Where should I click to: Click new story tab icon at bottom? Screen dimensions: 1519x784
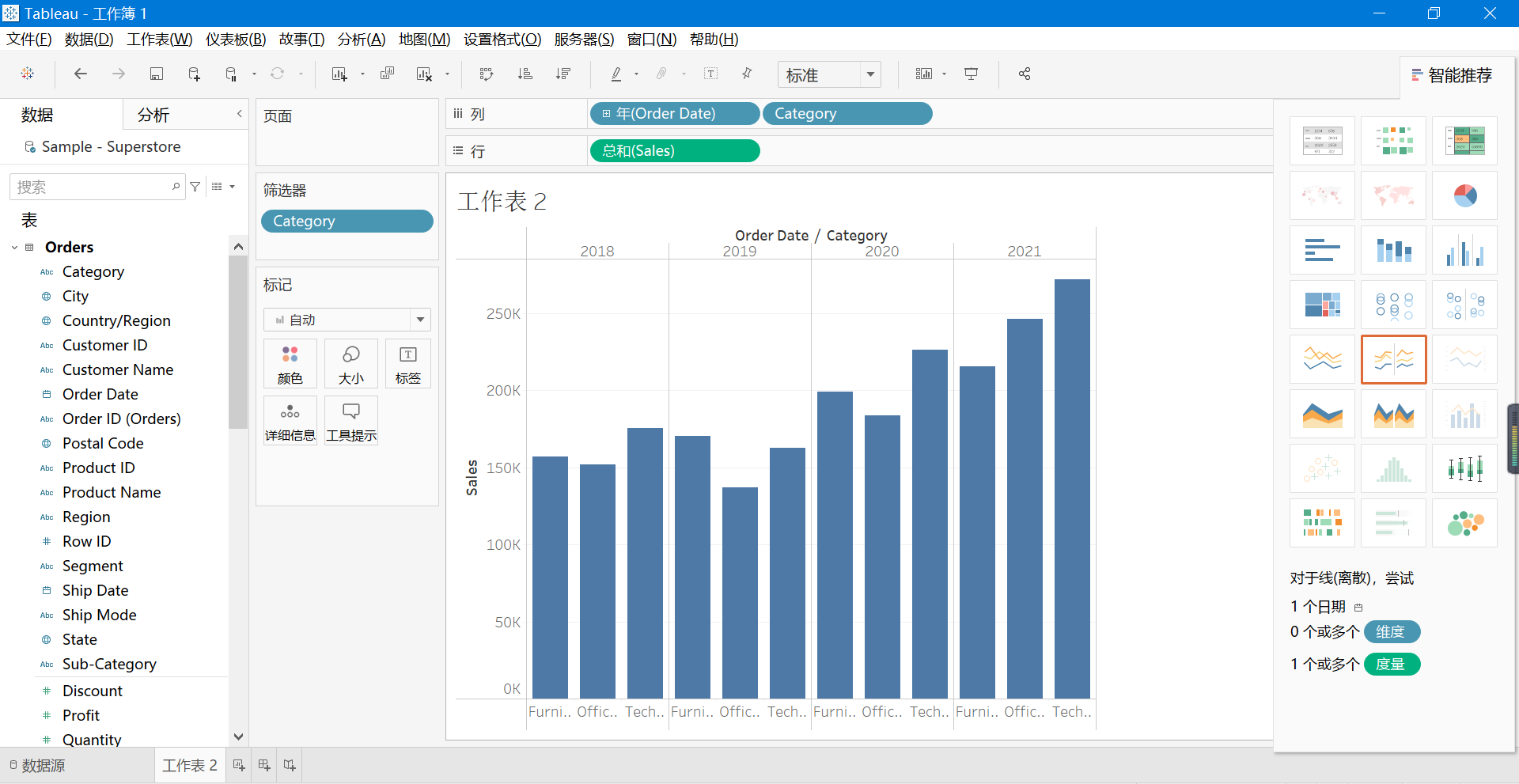pyautogui.click(x=290, y=765)
